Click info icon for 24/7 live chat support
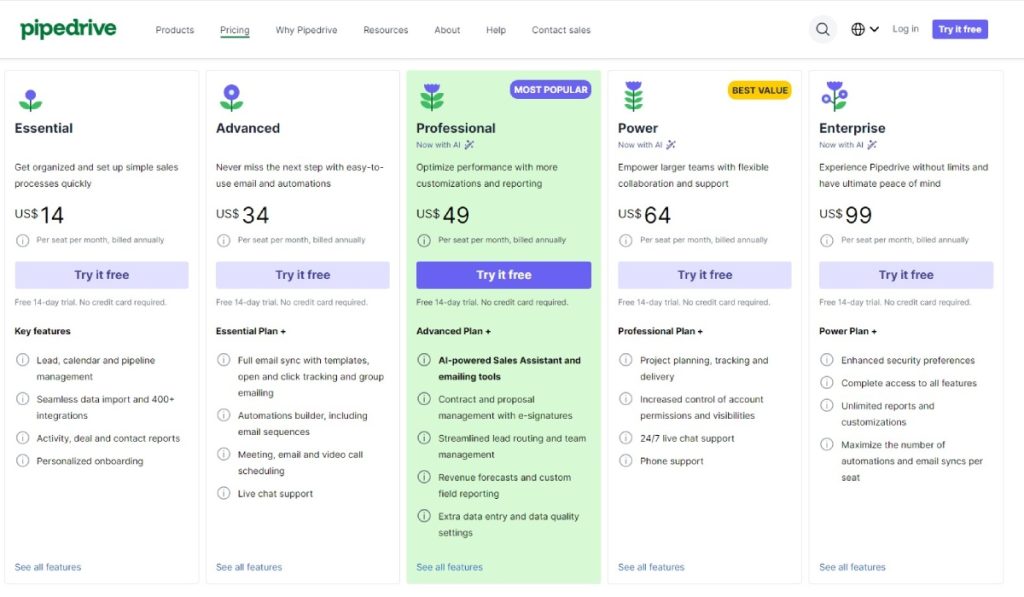1024x597 pixels. point(626,438)
